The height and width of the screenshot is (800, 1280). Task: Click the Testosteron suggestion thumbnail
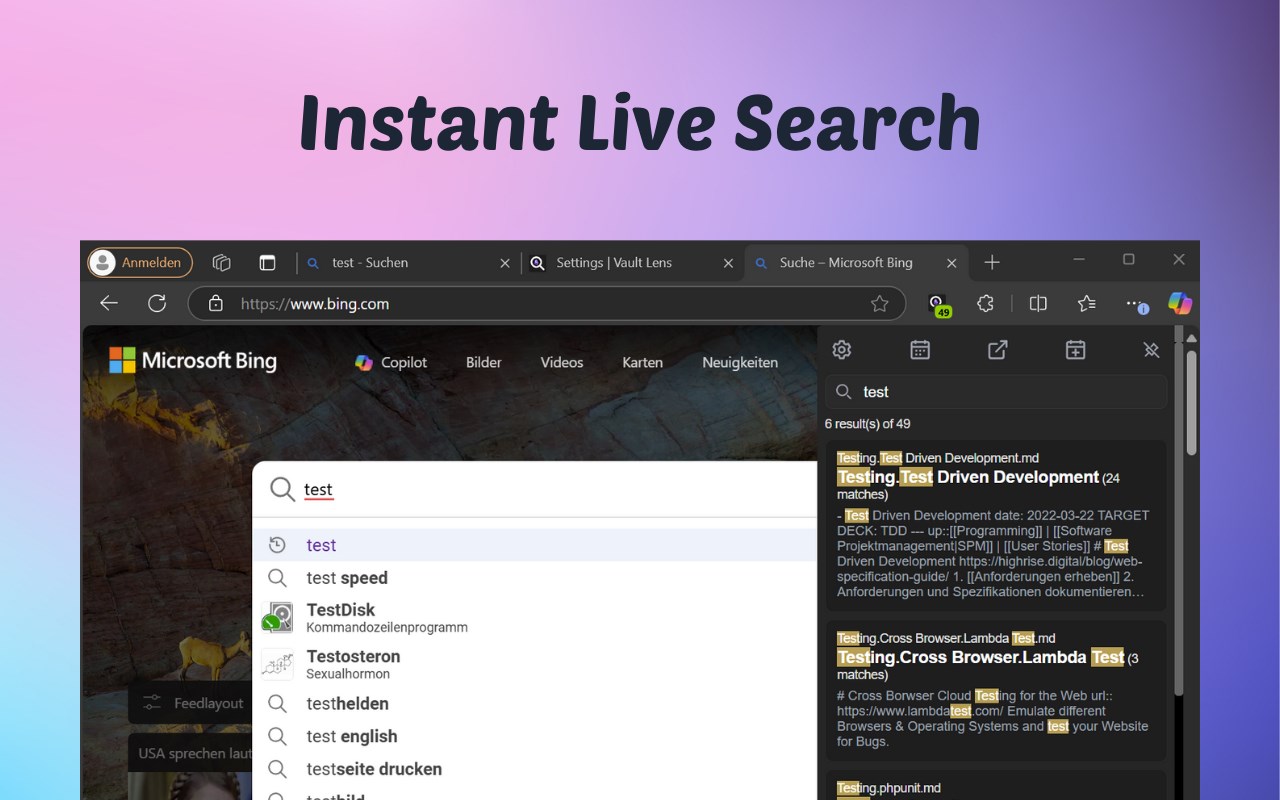277,664
